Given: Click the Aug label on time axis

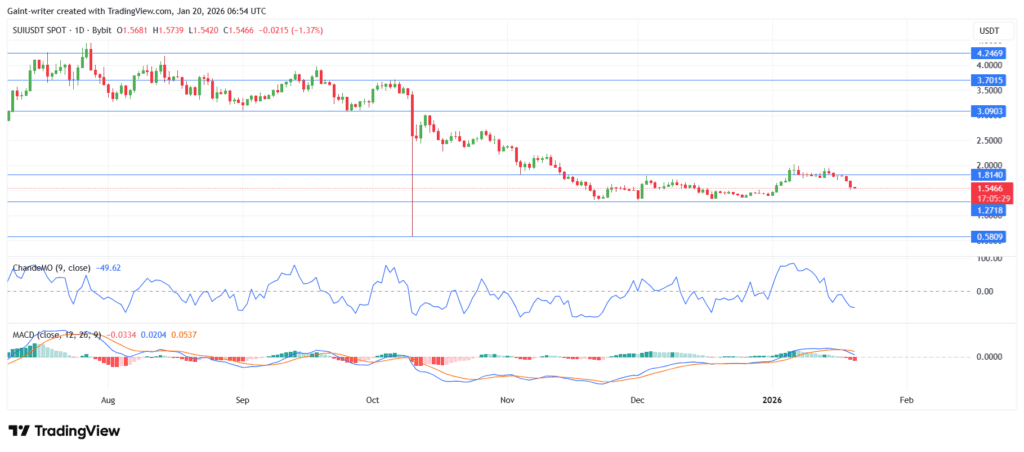Looking at the screenshot, I should tap(108, 398).
